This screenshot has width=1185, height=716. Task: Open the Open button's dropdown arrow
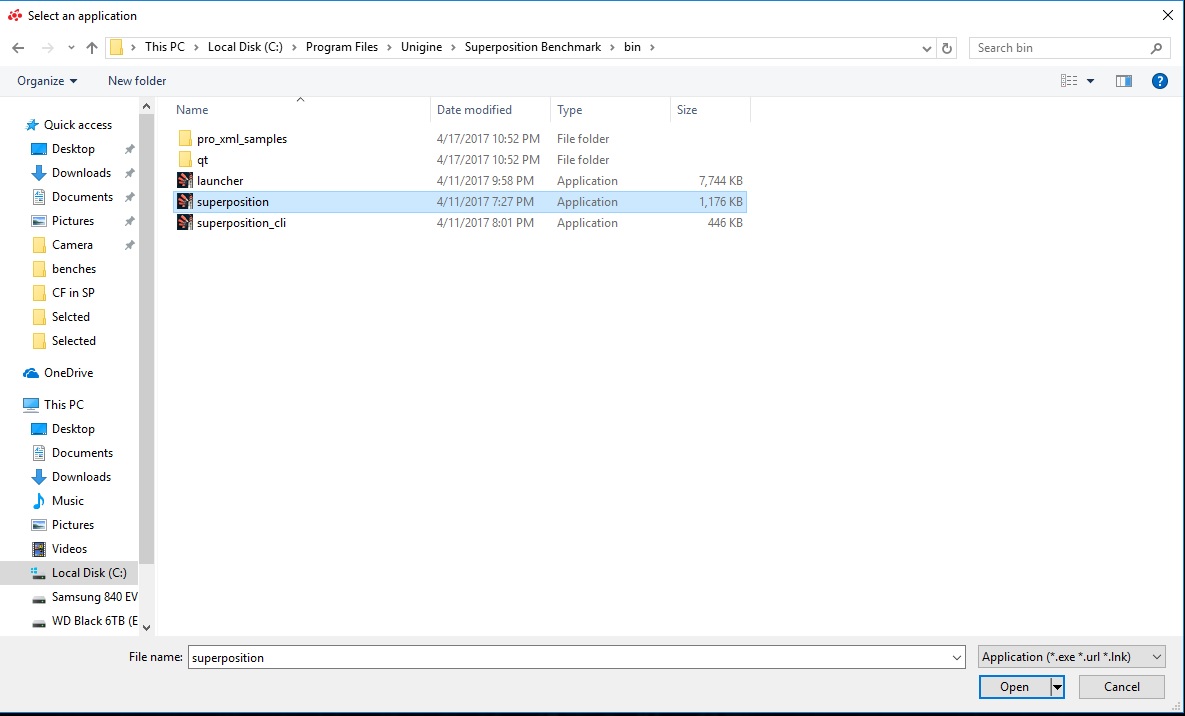click(1057, 687)
